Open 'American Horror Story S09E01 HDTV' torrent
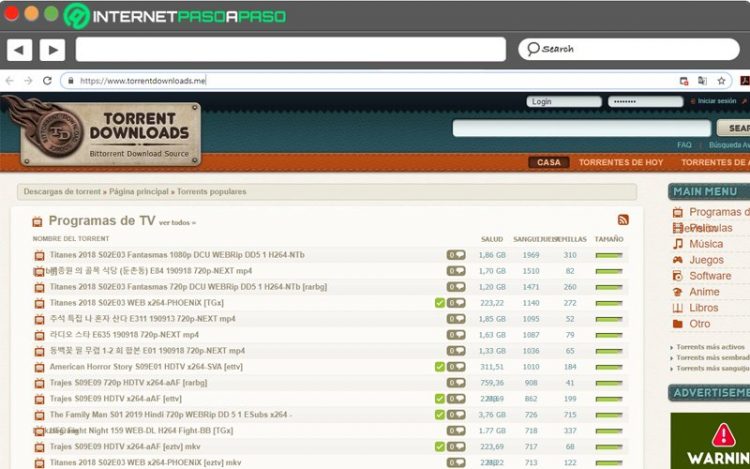 pyautogui.click(x=146, y=367)
